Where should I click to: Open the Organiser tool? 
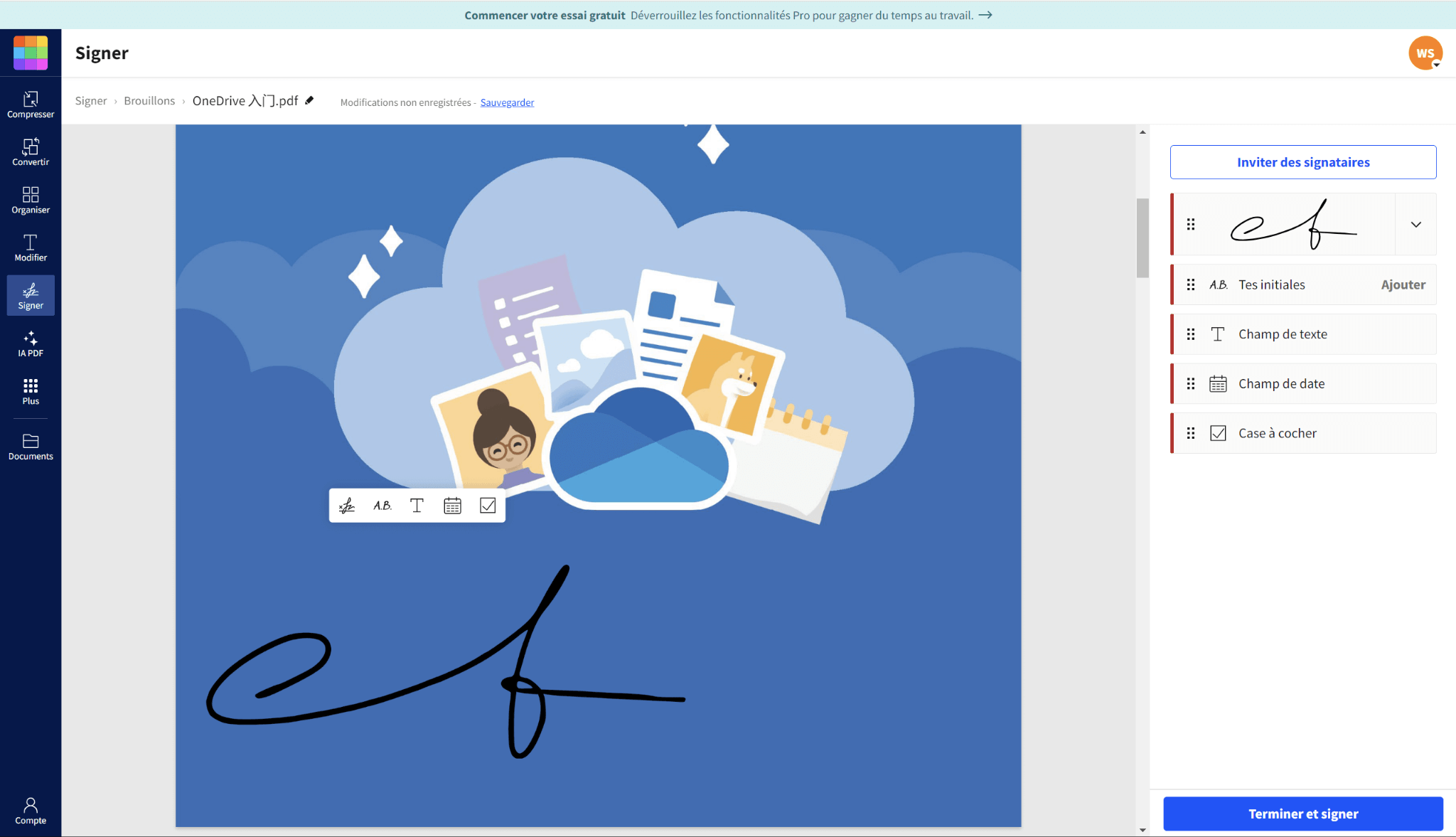click(31, 200)
